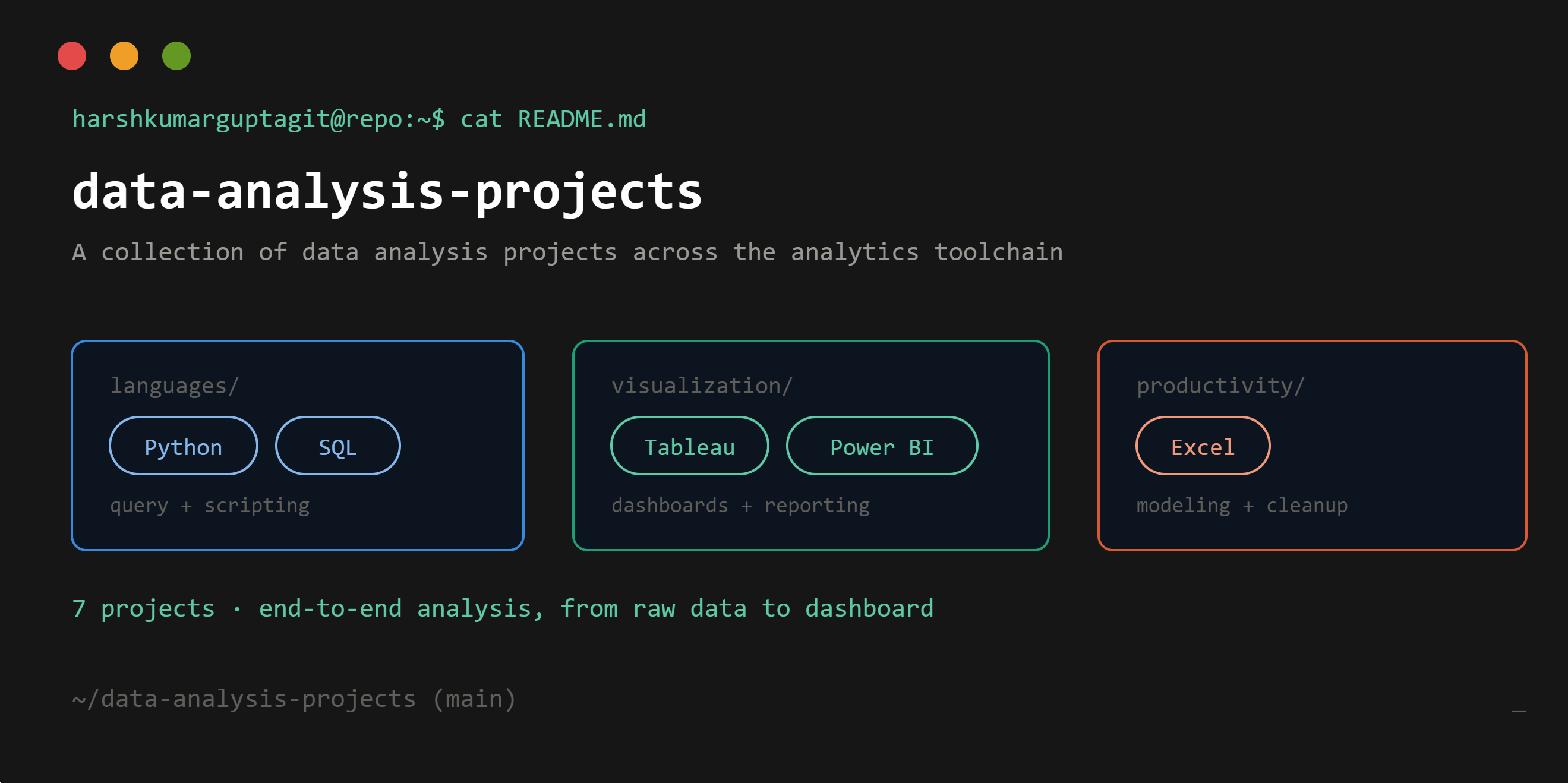Select the Tableau pill
This screenshot has height=783, width=1568.
690,446
